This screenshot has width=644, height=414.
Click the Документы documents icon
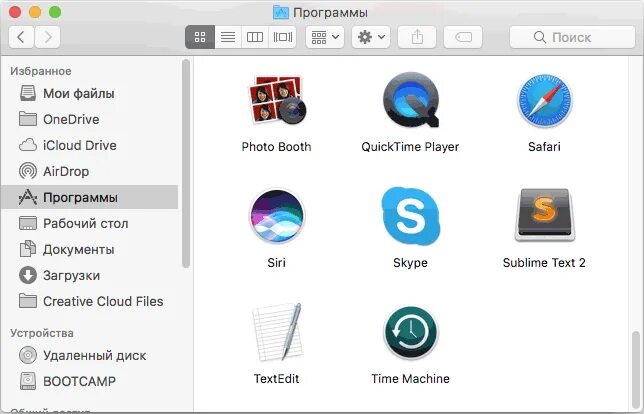pyautogui.click(x=28, y=249)
